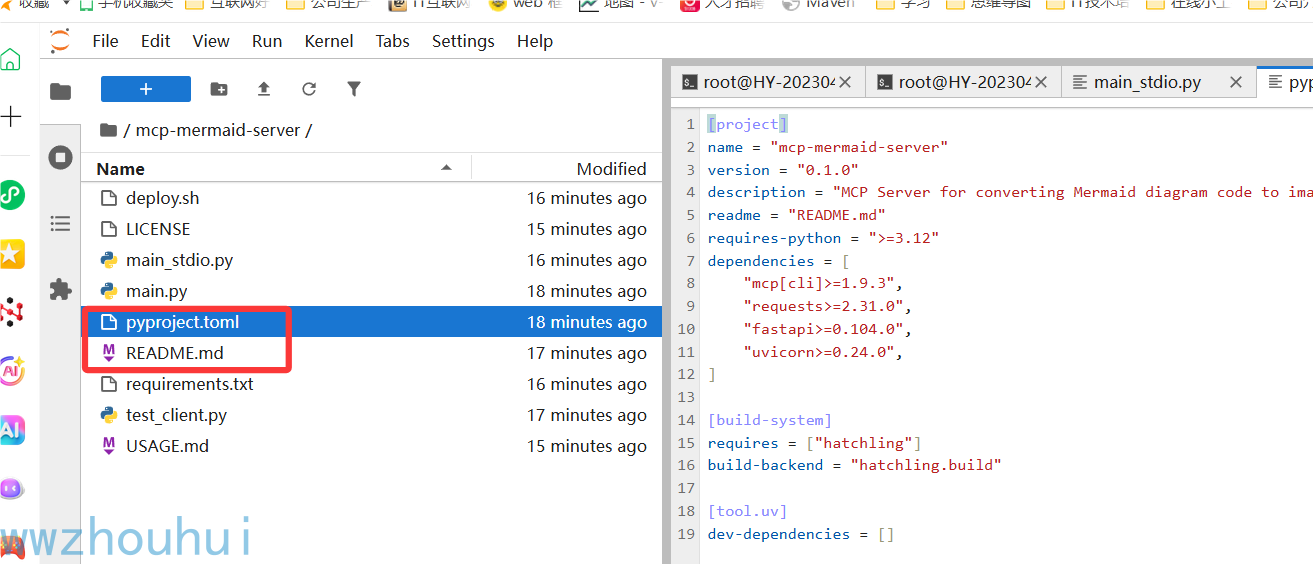This screenshot has height=564, width=1313.
Task: Open the Help menu
Action: point(535,41)
